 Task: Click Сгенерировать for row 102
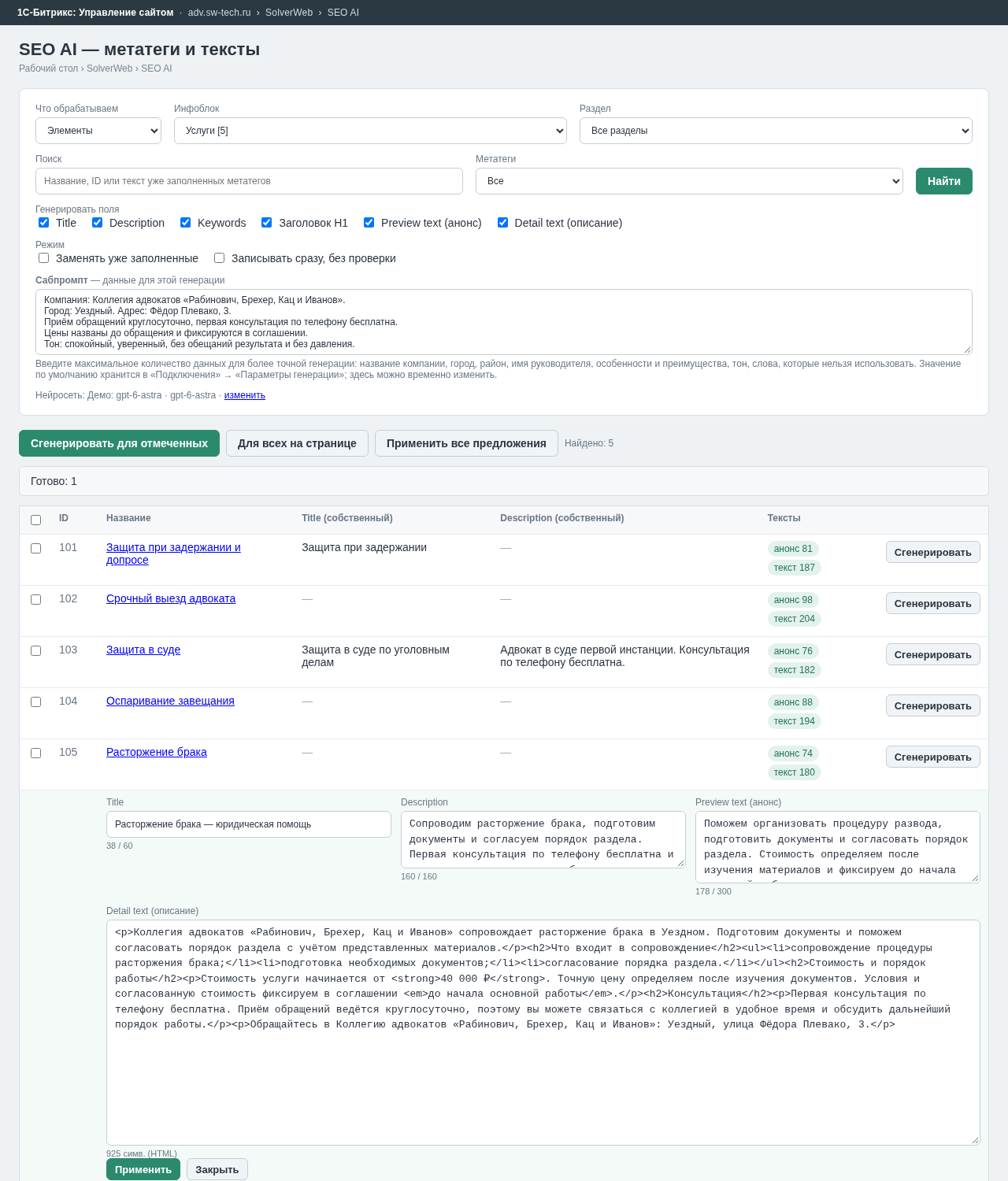click(x=933, y=603)
